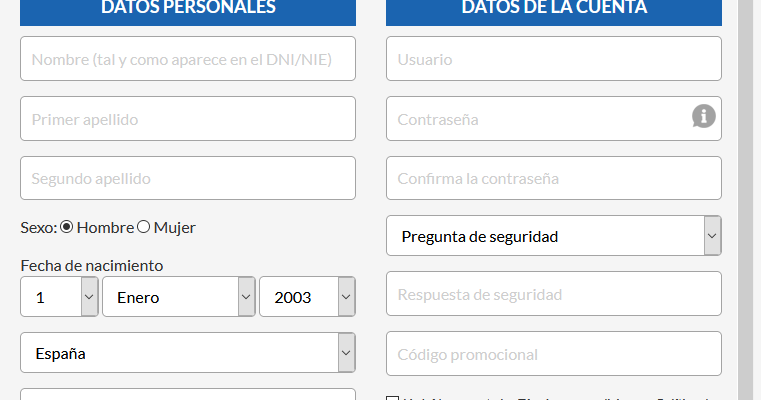This screenshot has width=761, height=400.
Task: Click the Primer apellido field
Action: coord(188,118)
